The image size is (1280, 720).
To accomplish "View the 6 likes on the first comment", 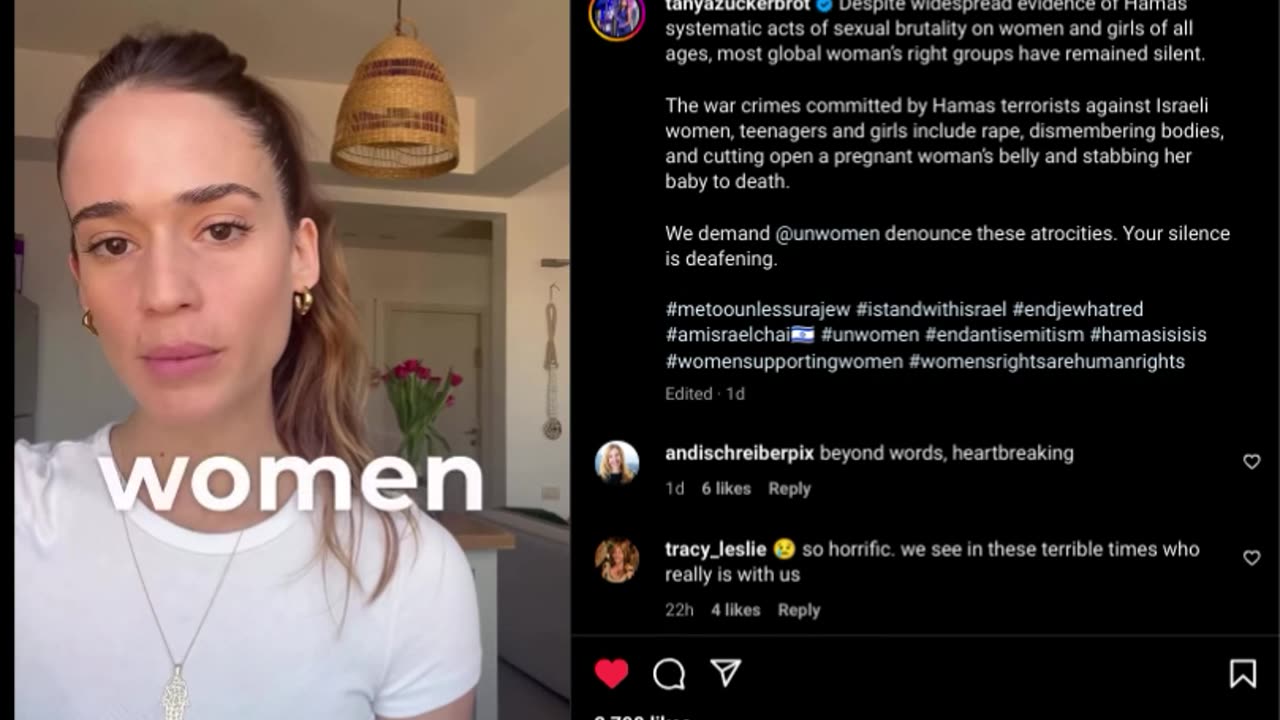I will pos(726,488).
